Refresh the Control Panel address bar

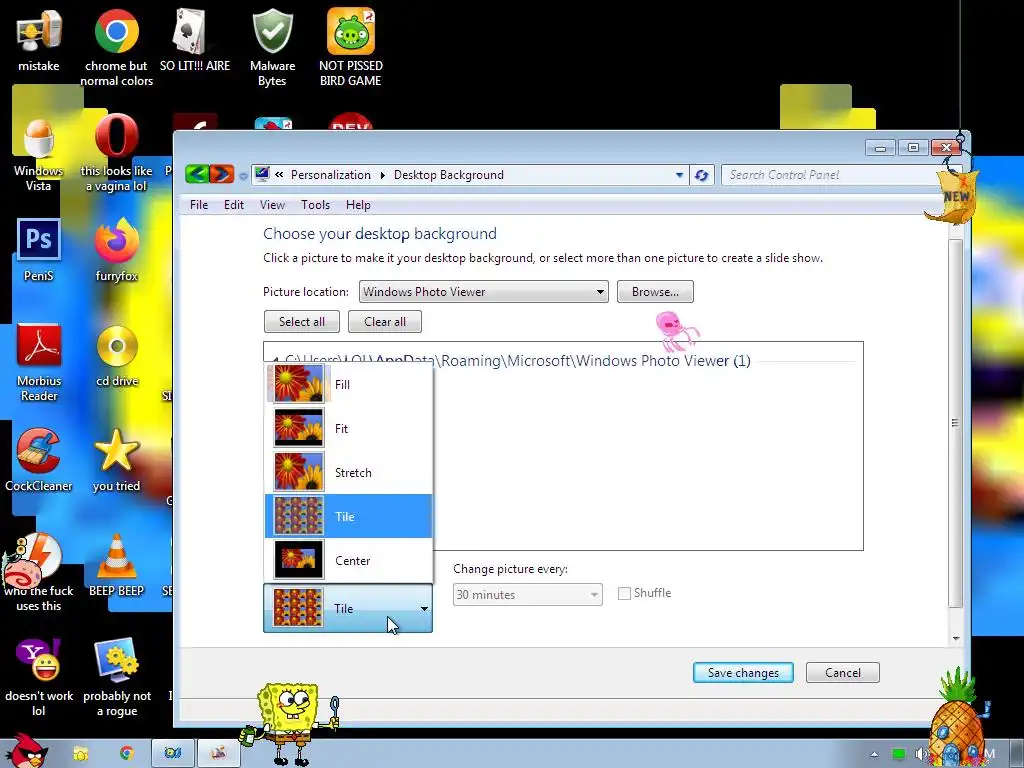[702, 175]
